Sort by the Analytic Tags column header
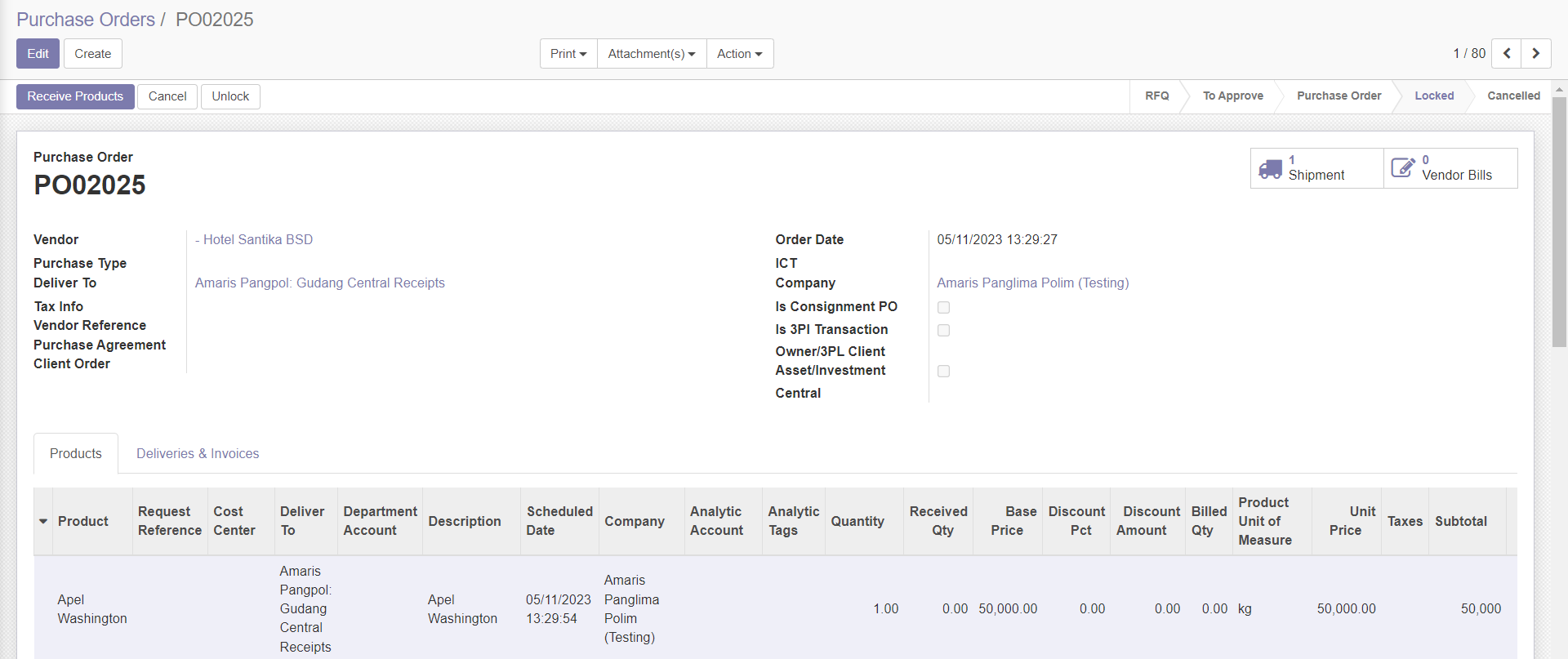The height and width of the screenshot is (659, 1568). pyautogui.click(x=793, y=521)
